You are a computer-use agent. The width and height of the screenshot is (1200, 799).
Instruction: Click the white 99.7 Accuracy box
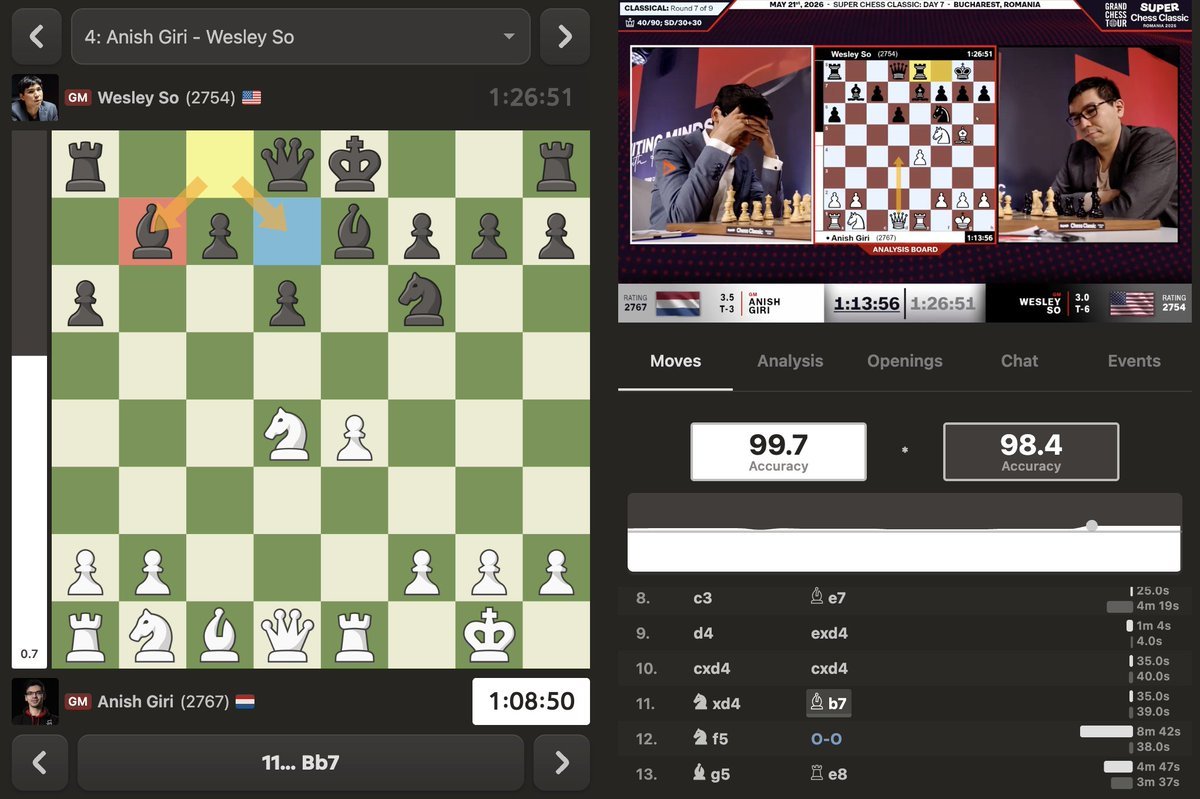coord(778,452)
